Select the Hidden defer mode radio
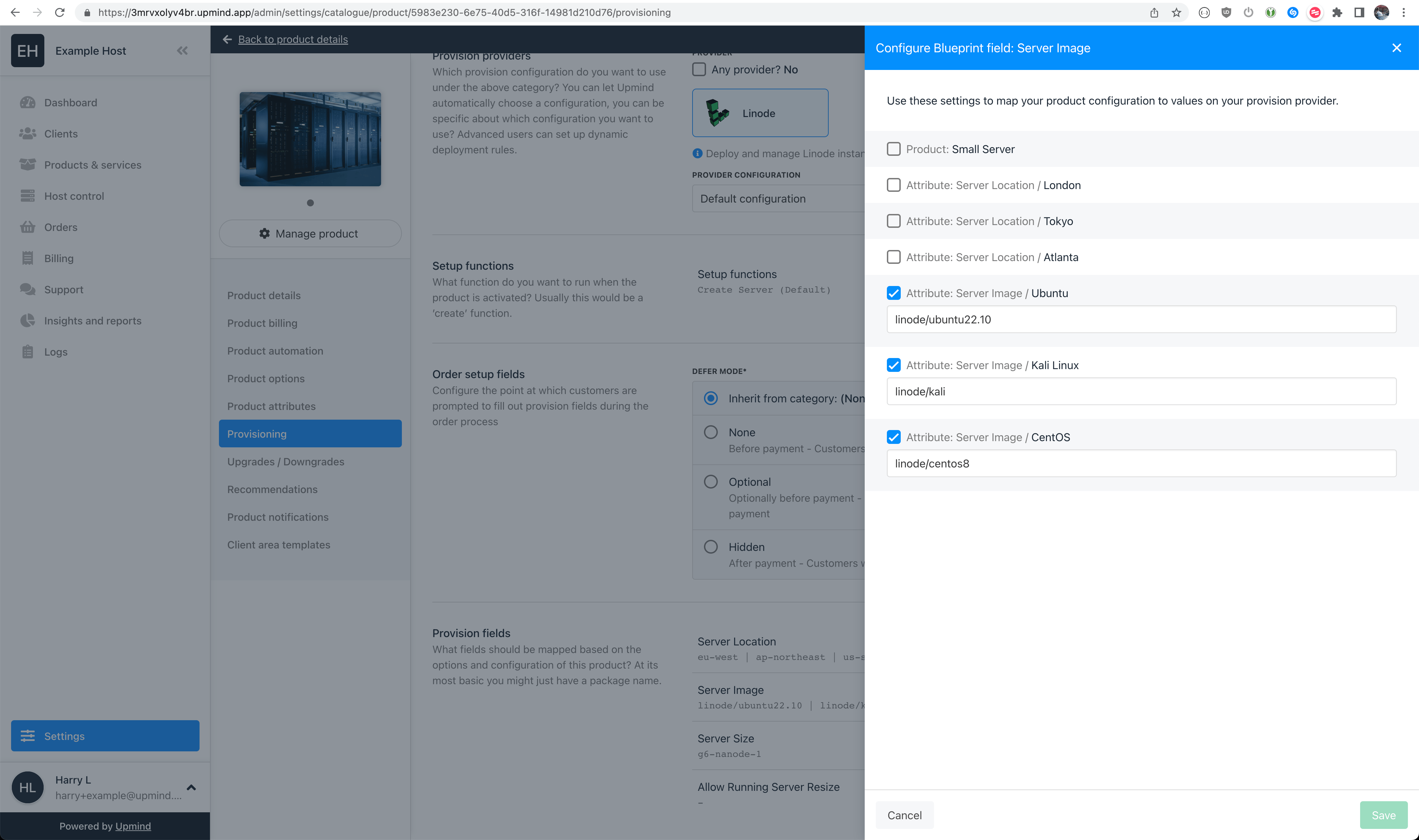The height and width of the screenshot is (840, 1419). click(x=711, y=547)
